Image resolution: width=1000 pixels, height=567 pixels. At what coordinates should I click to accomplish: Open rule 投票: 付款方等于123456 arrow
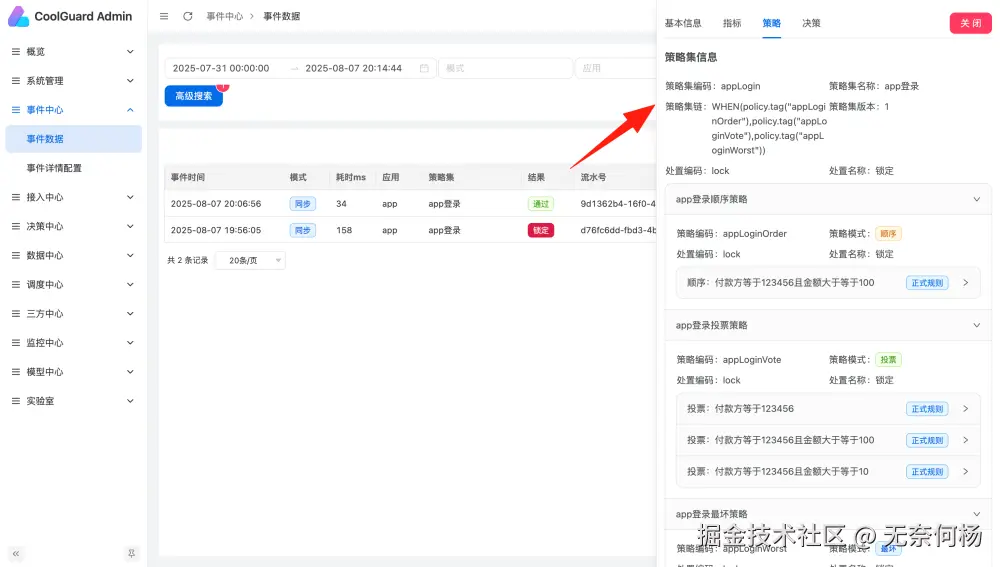pyautogui.click(x=966, y=409)
